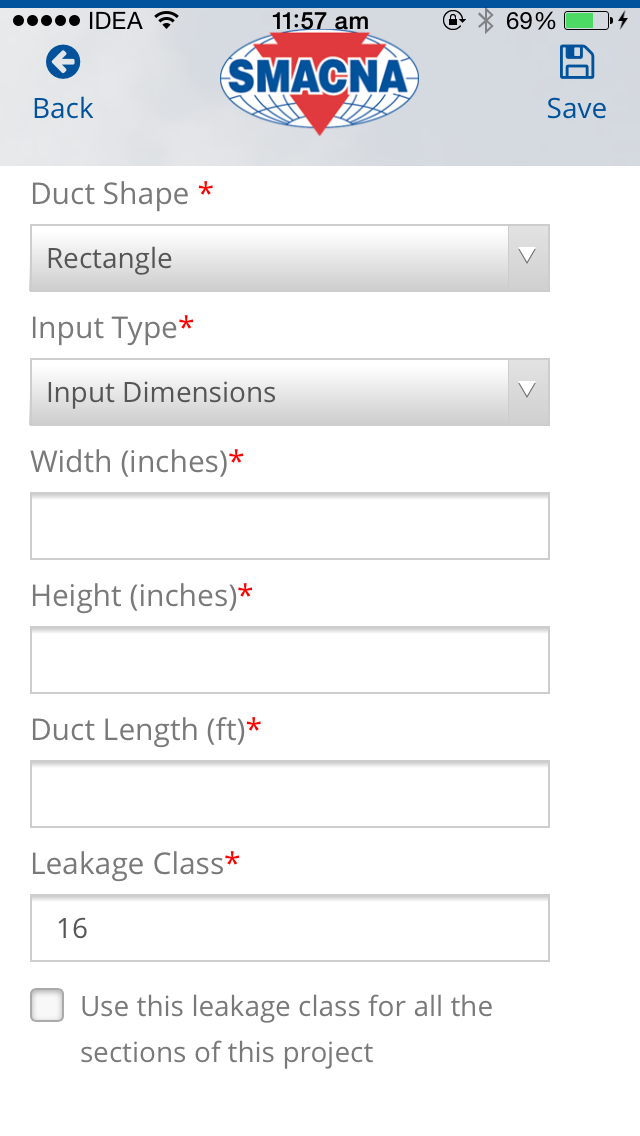Tap the rotation lock status icon
This screenshot has height=1136, width=640.
[x=454, y=21]
